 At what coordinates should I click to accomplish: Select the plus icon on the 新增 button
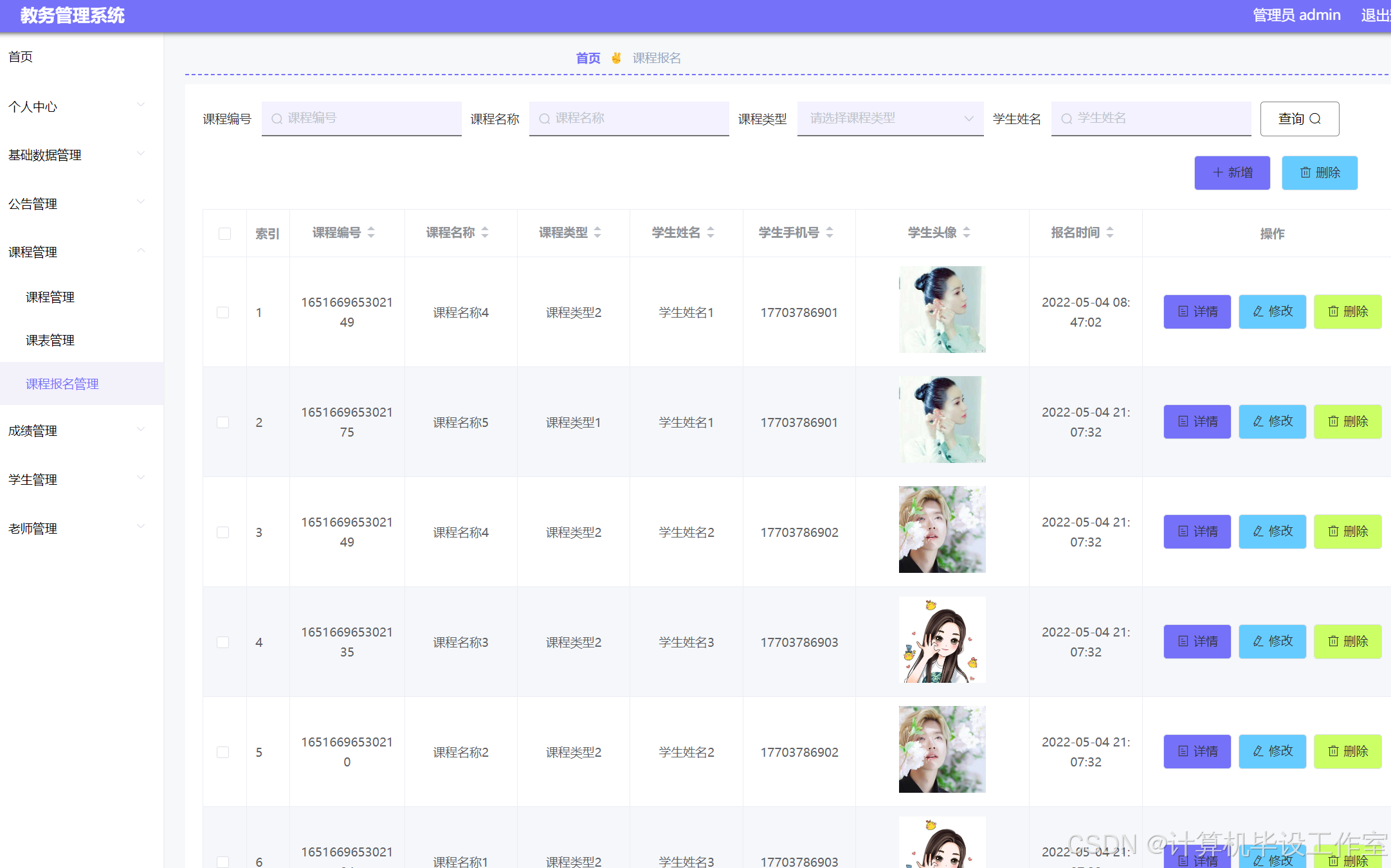(x=1217, y=172)
